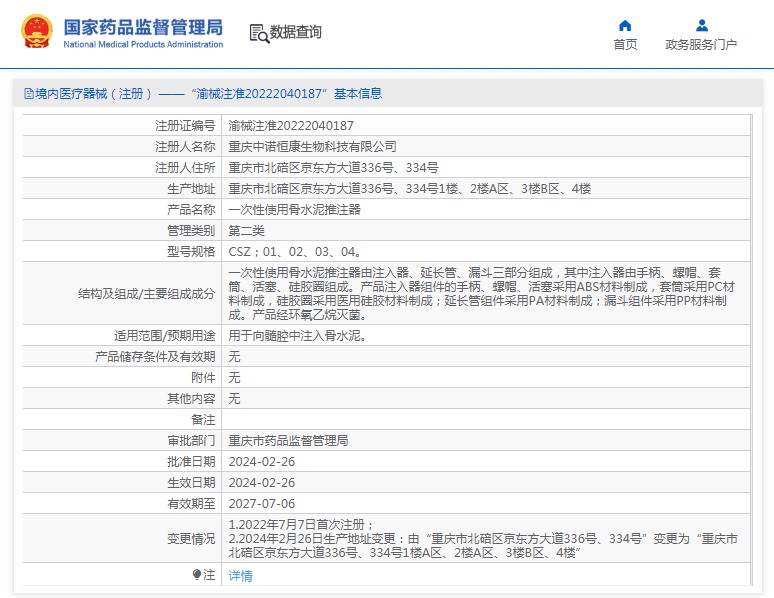The height and width of the screenshot is (598, 774).
Task: Select production address ending 3楼B区、4楼
Action: click(x=410, y=189)
